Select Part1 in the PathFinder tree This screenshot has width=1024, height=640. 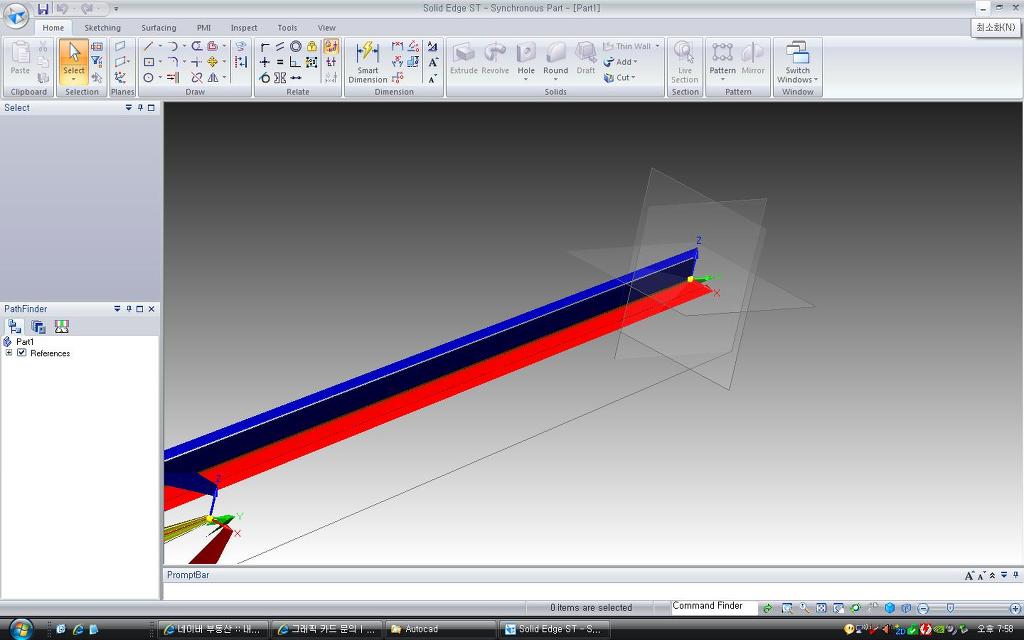tap(25, 342)
